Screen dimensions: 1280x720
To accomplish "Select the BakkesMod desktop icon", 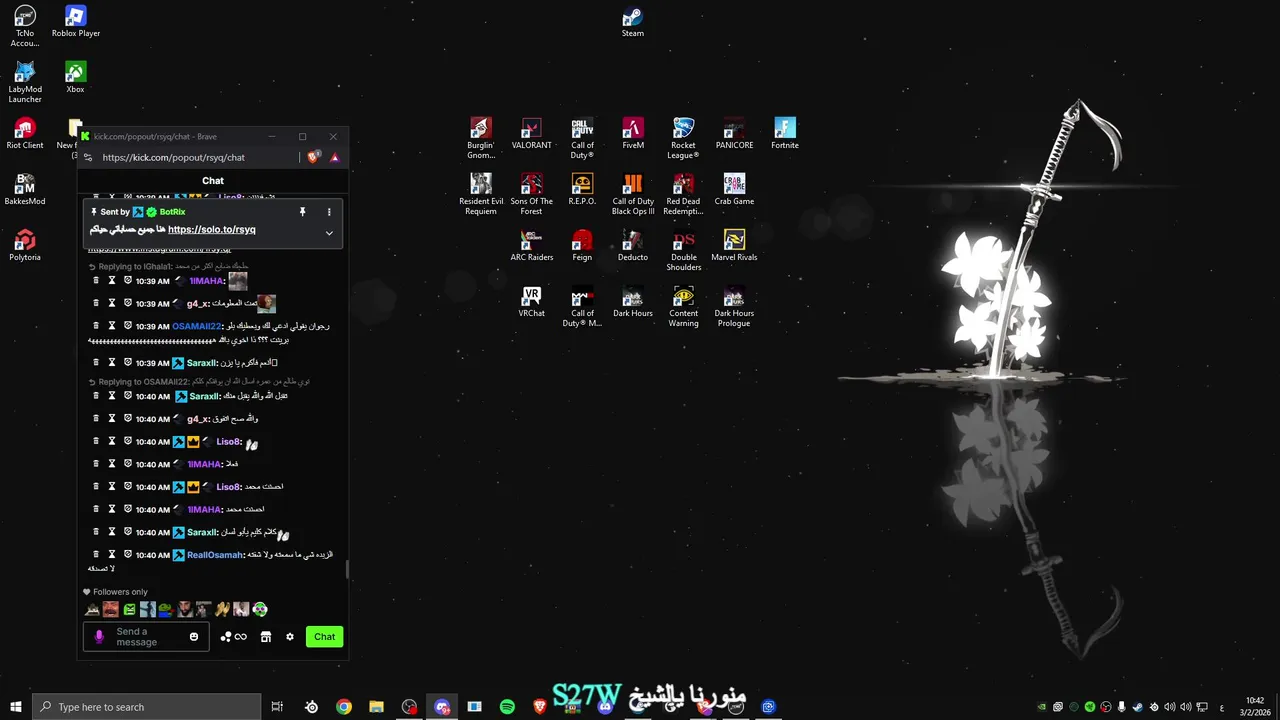I will click(25, 190).
